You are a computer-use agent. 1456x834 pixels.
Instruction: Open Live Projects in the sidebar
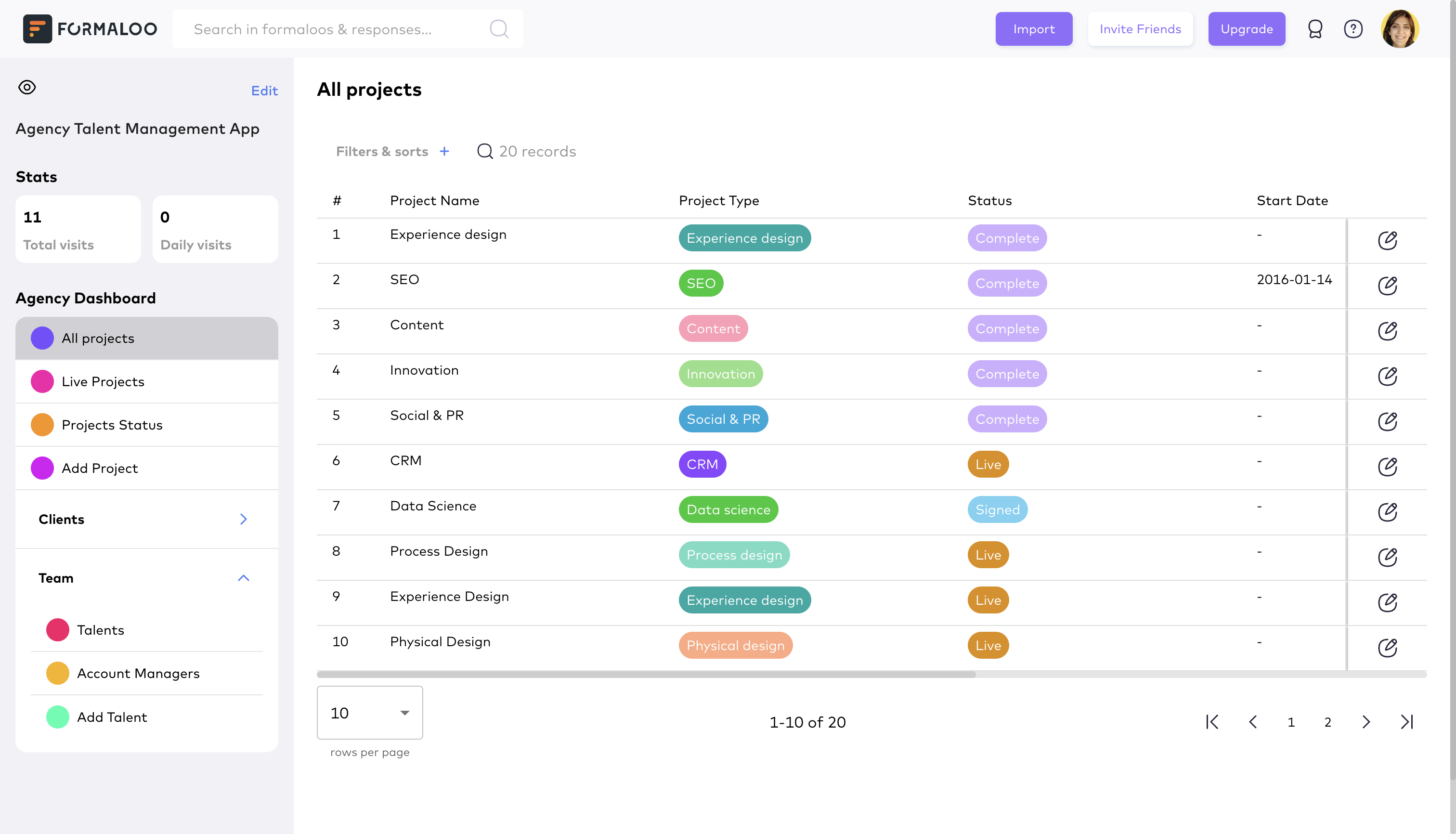tap(147, 381)
